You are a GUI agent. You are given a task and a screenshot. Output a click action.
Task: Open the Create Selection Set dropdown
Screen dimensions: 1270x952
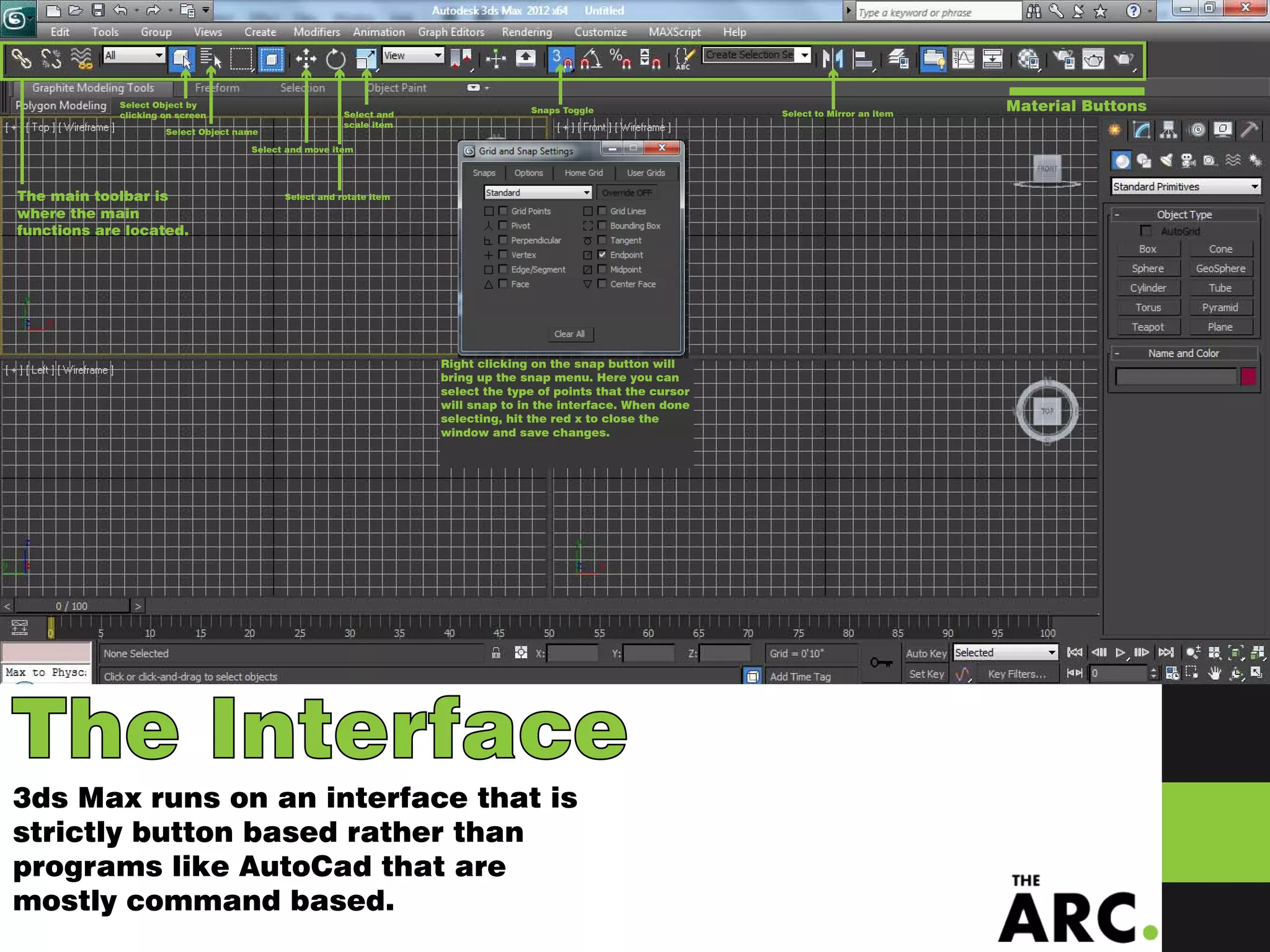[757, 55]
